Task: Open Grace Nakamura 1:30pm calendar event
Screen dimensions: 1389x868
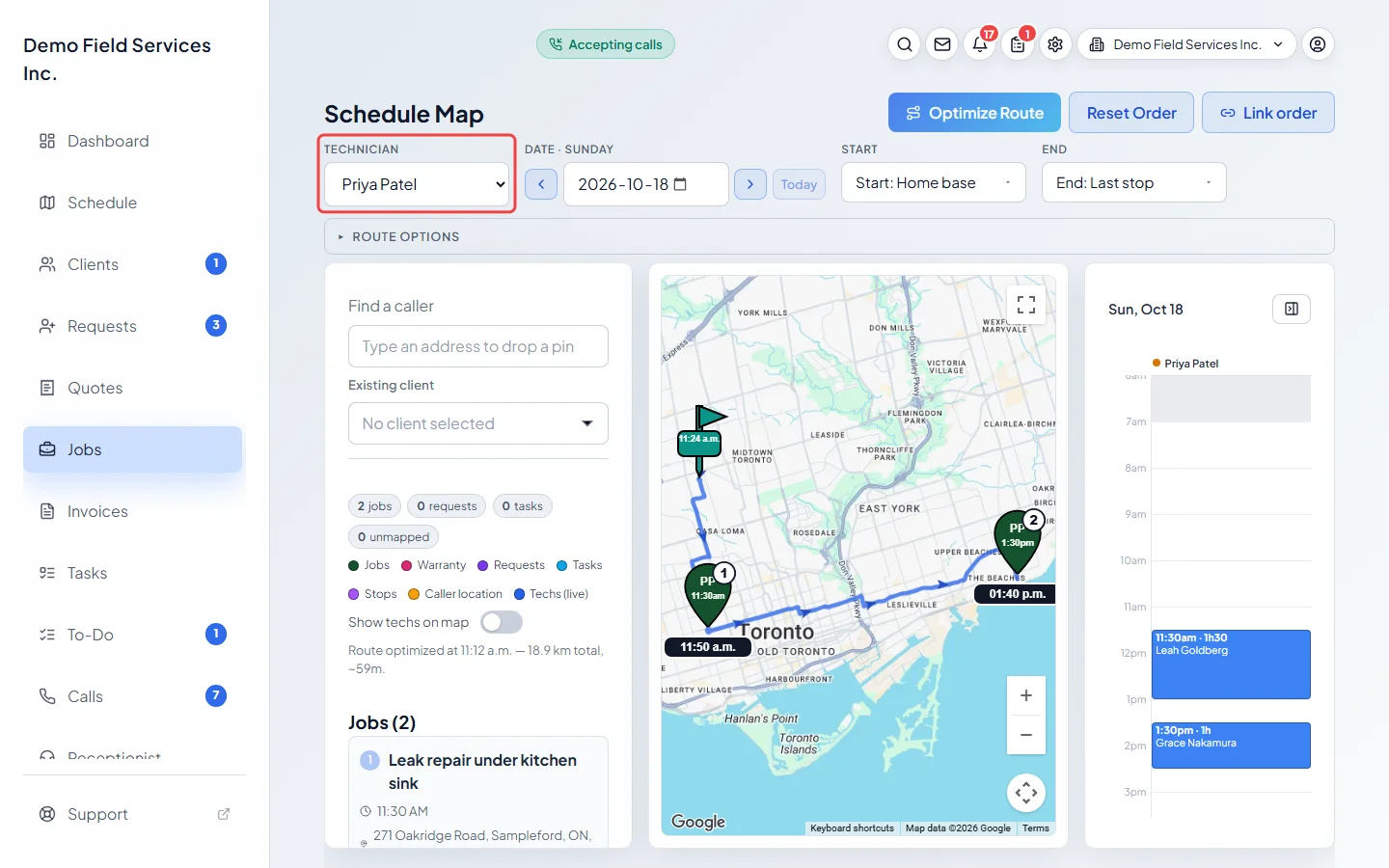Action: click(x=1231, y=746)
